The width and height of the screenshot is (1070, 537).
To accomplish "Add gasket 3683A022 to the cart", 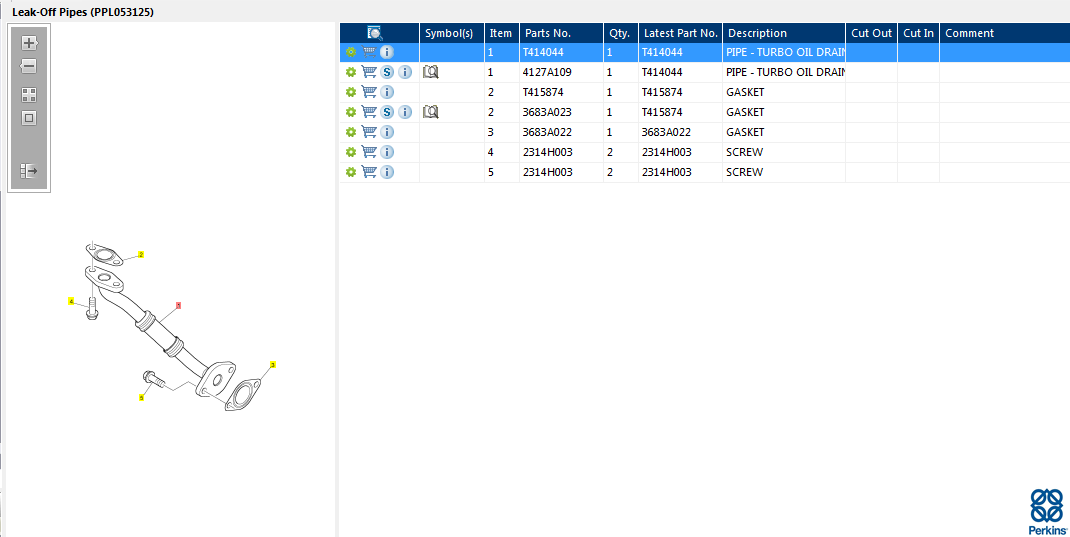I will pos(369,132).
